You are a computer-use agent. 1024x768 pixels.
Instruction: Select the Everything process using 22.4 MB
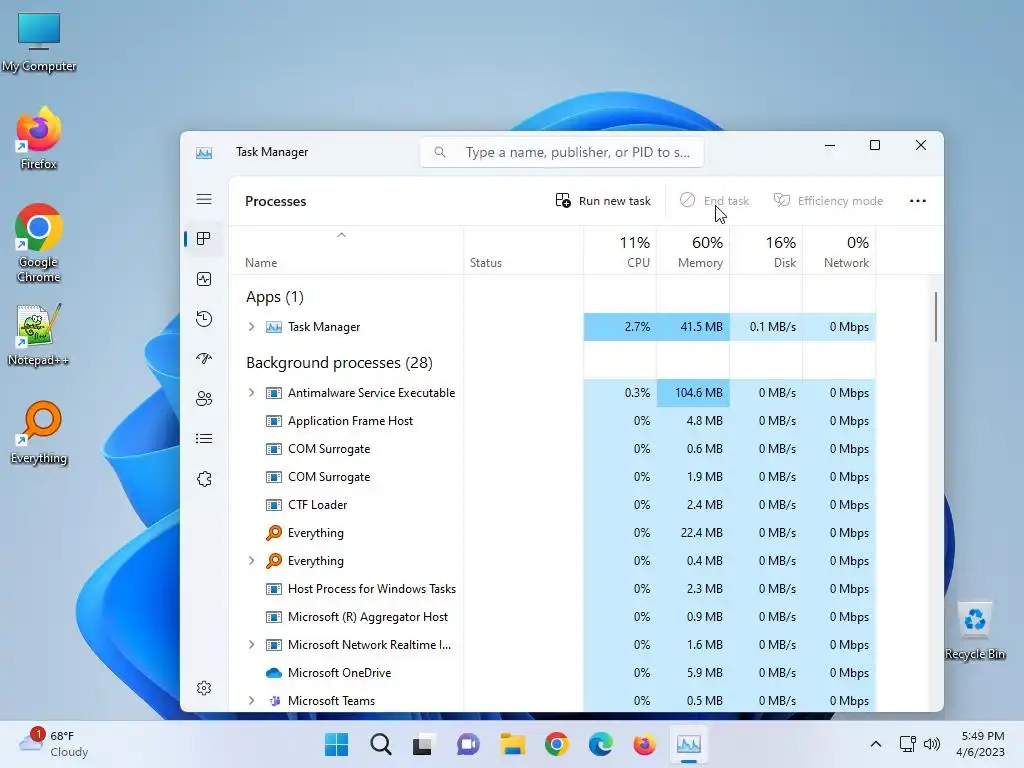click(x=552, y=533)
